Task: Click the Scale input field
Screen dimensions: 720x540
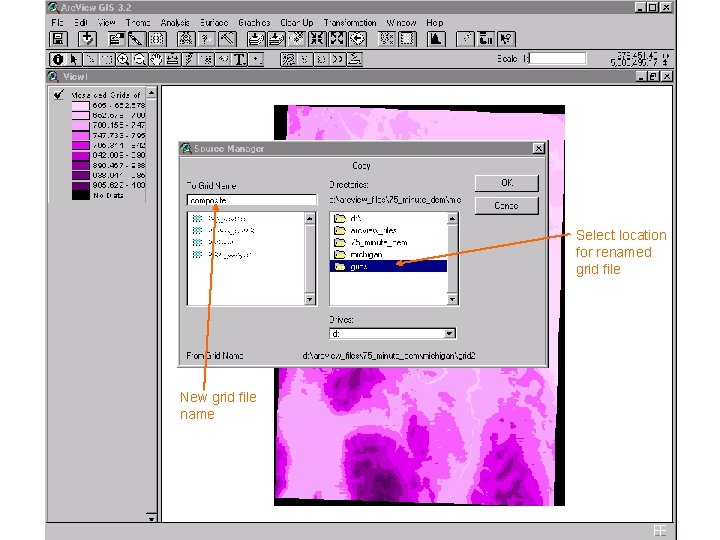Action: coord(557,58)
